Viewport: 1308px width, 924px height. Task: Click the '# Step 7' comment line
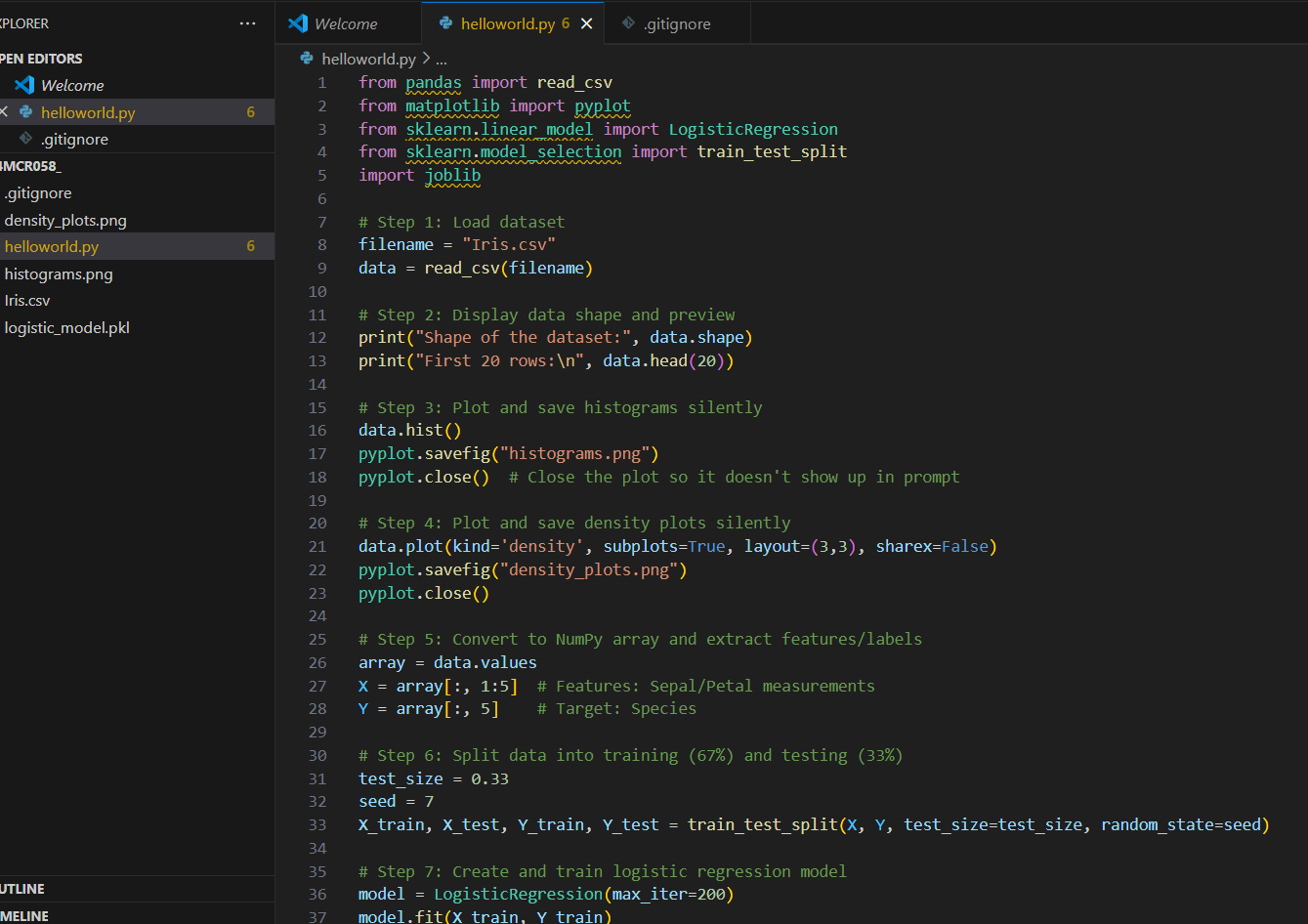[603, 872]
